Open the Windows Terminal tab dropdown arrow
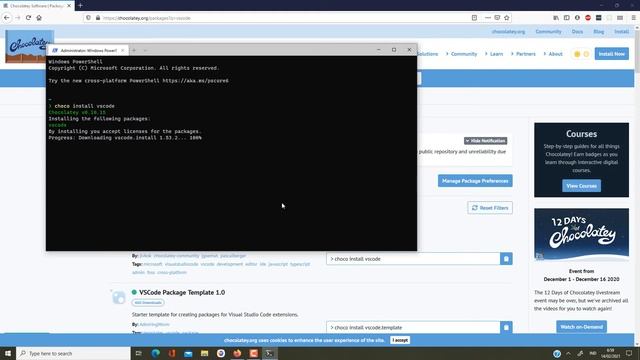 tap(145, 50)
